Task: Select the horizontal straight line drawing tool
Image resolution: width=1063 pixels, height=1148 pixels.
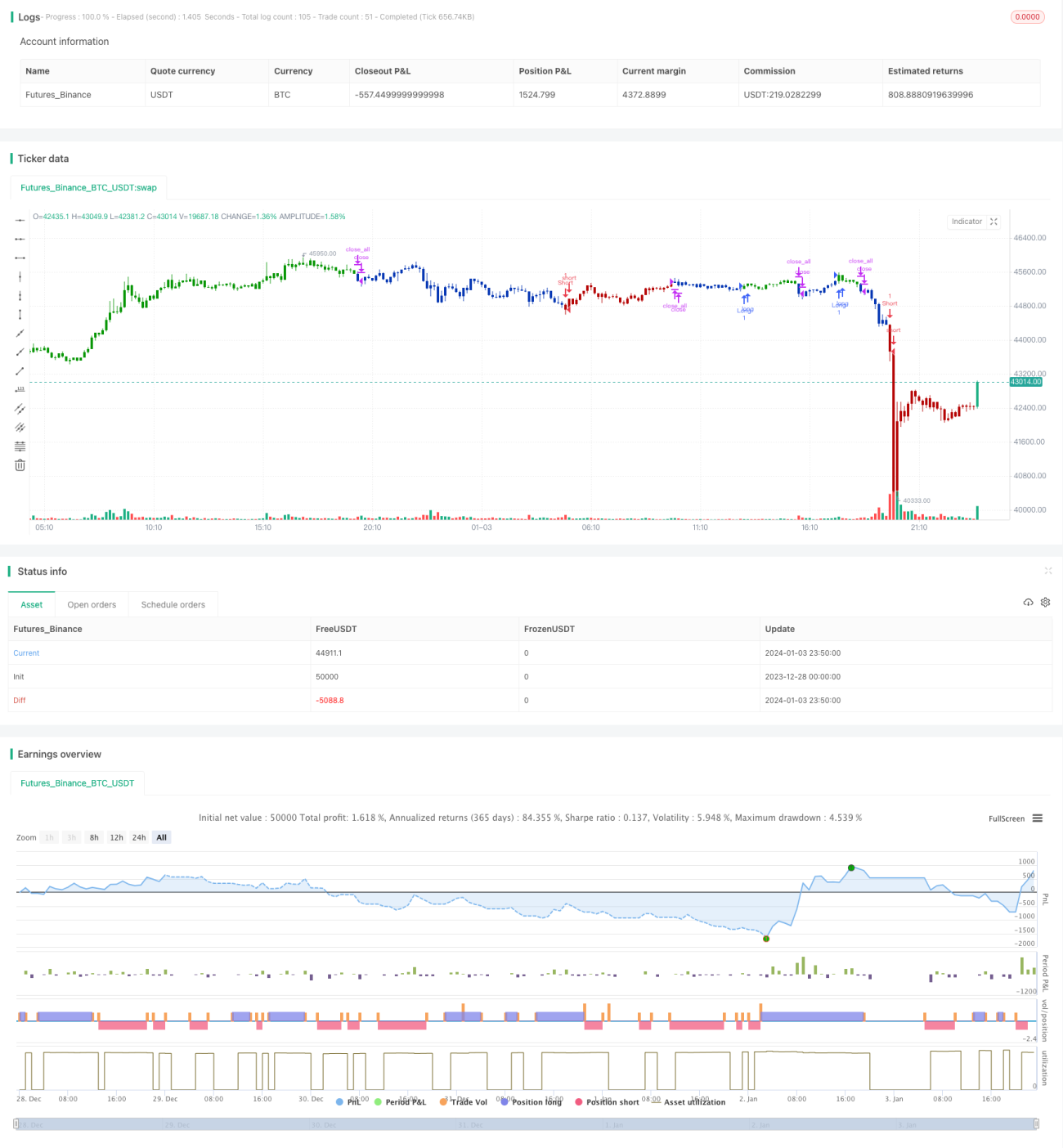Action: click(20, 220)
